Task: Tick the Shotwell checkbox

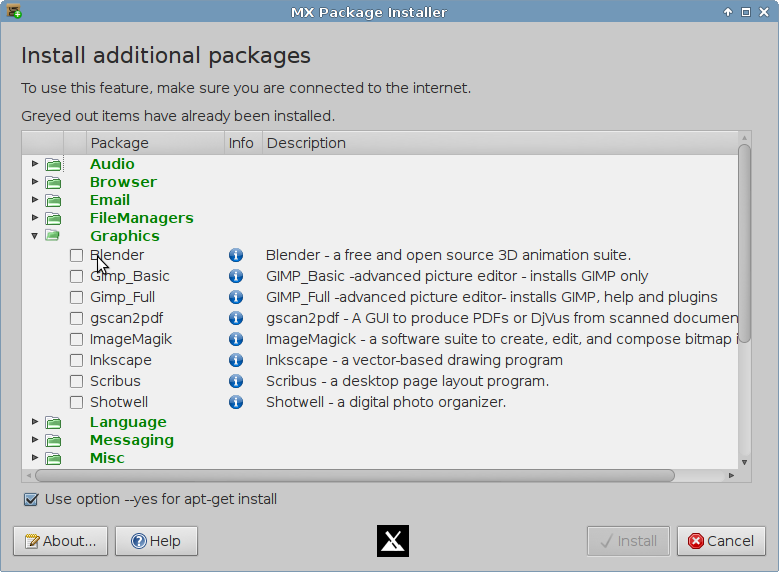Action: click(77, 402)
